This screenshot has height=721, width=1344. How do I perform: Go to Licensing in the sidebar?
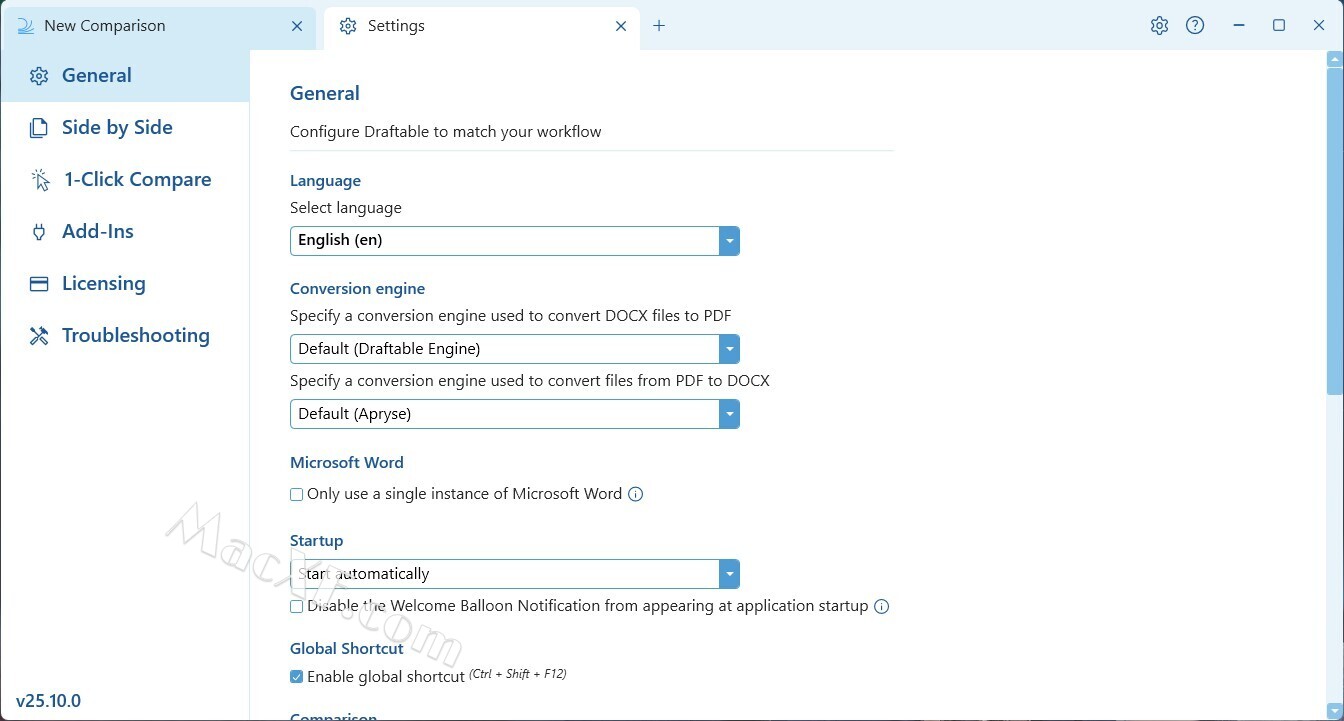(103, 283)
